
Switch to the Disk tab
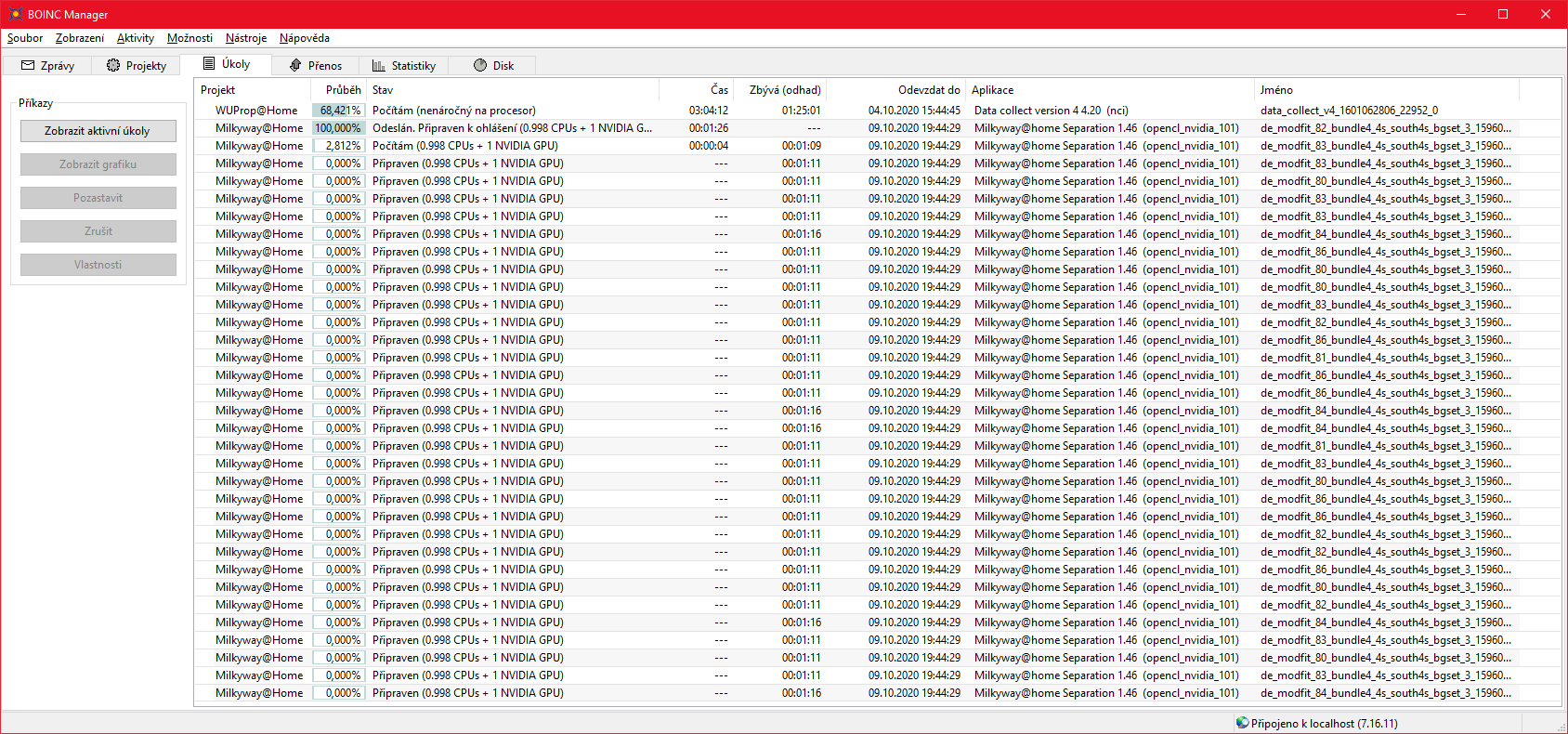[x=492, y=66]
